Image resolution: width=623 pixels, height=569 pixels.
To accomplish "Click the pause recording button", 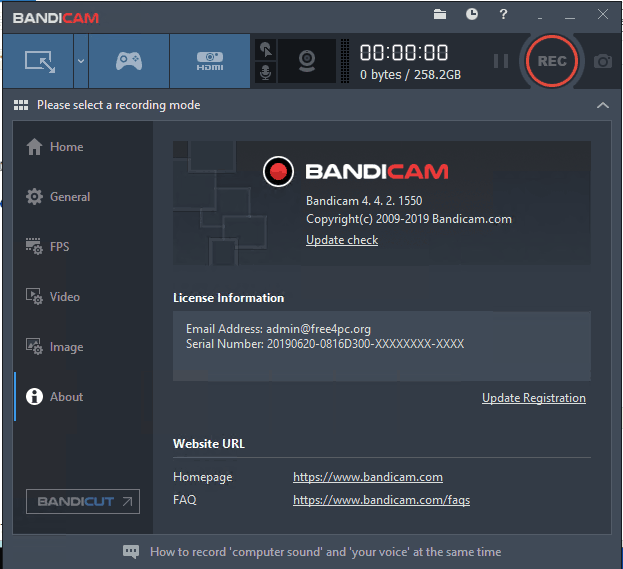I will pos(501,61).
